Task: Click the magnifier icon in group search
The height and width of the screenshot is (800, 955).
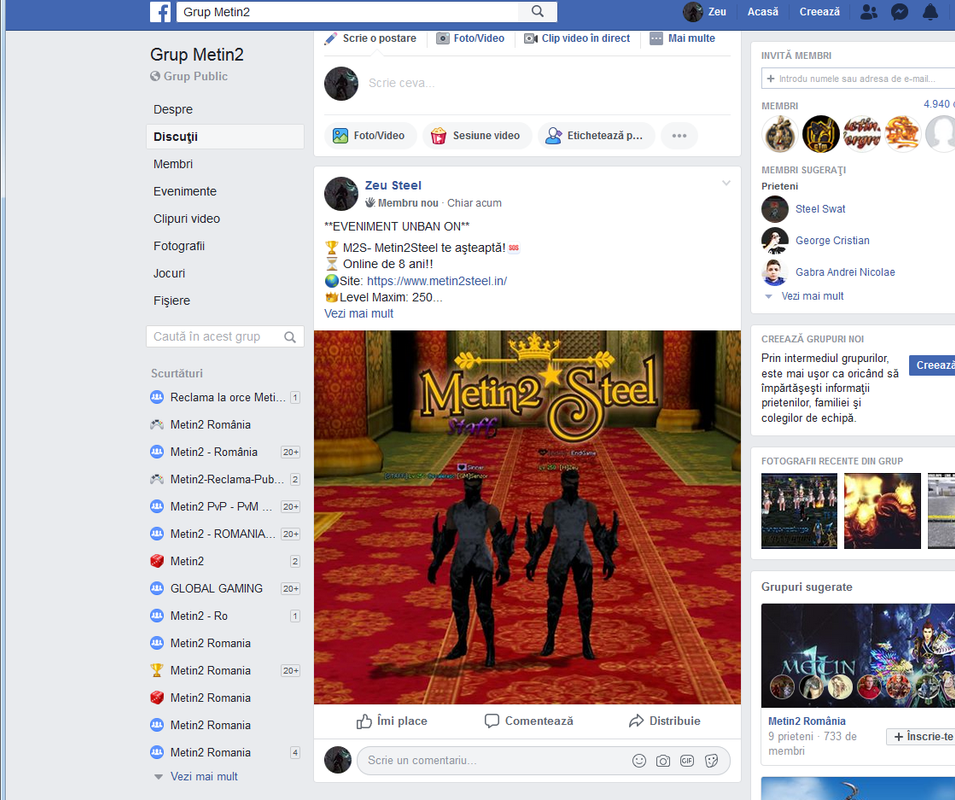Action: point(290,337)
